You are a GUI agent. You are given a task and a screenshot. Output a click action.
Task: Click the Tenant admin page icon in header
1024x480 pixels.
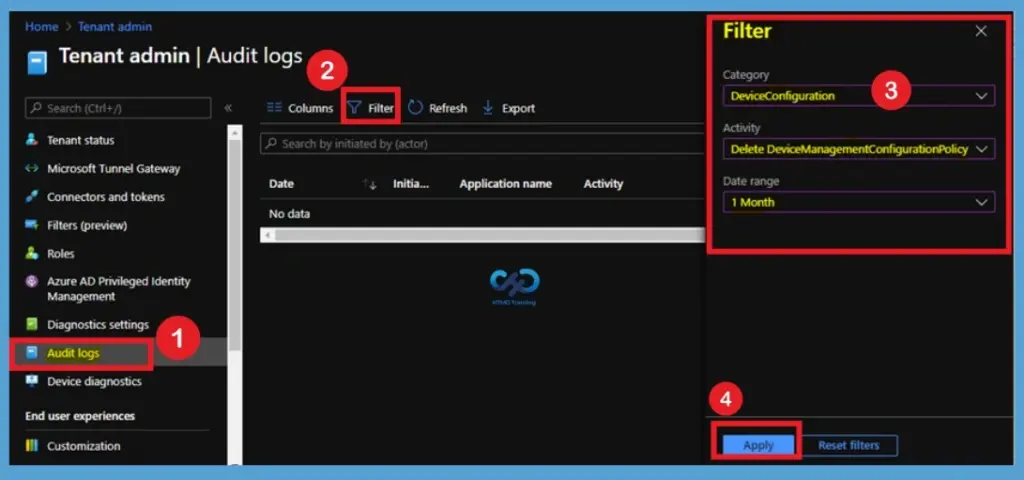(37, 63)
